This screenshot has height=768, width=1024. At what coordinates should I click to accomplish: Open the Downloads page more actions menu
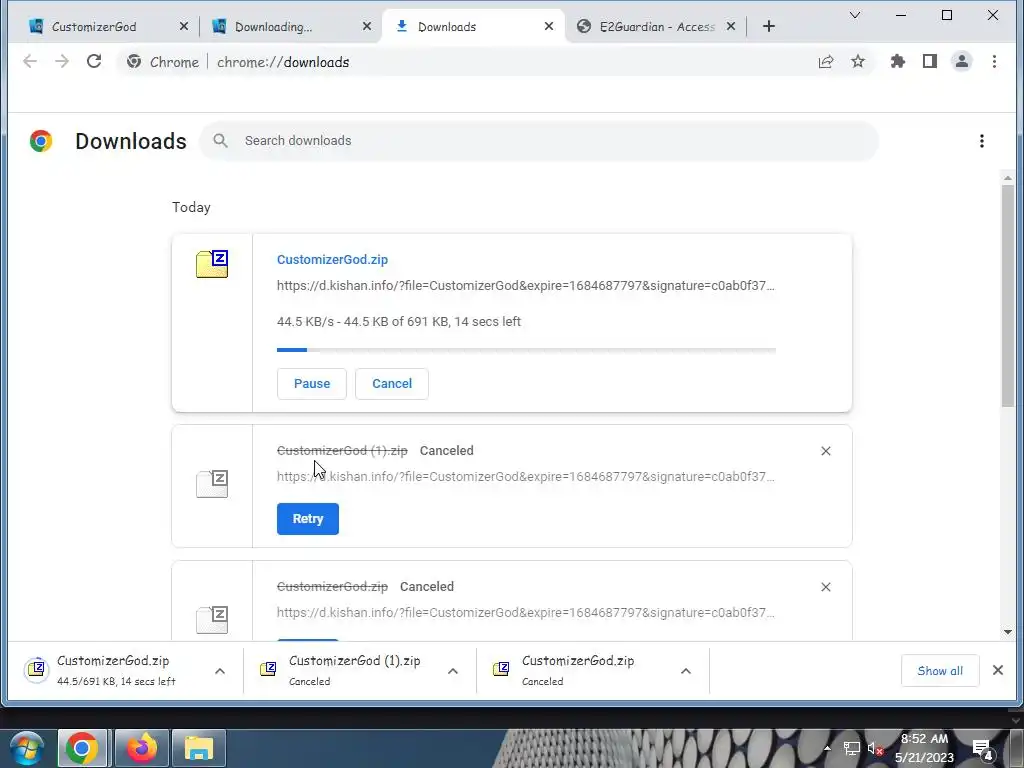click(982, 141)
